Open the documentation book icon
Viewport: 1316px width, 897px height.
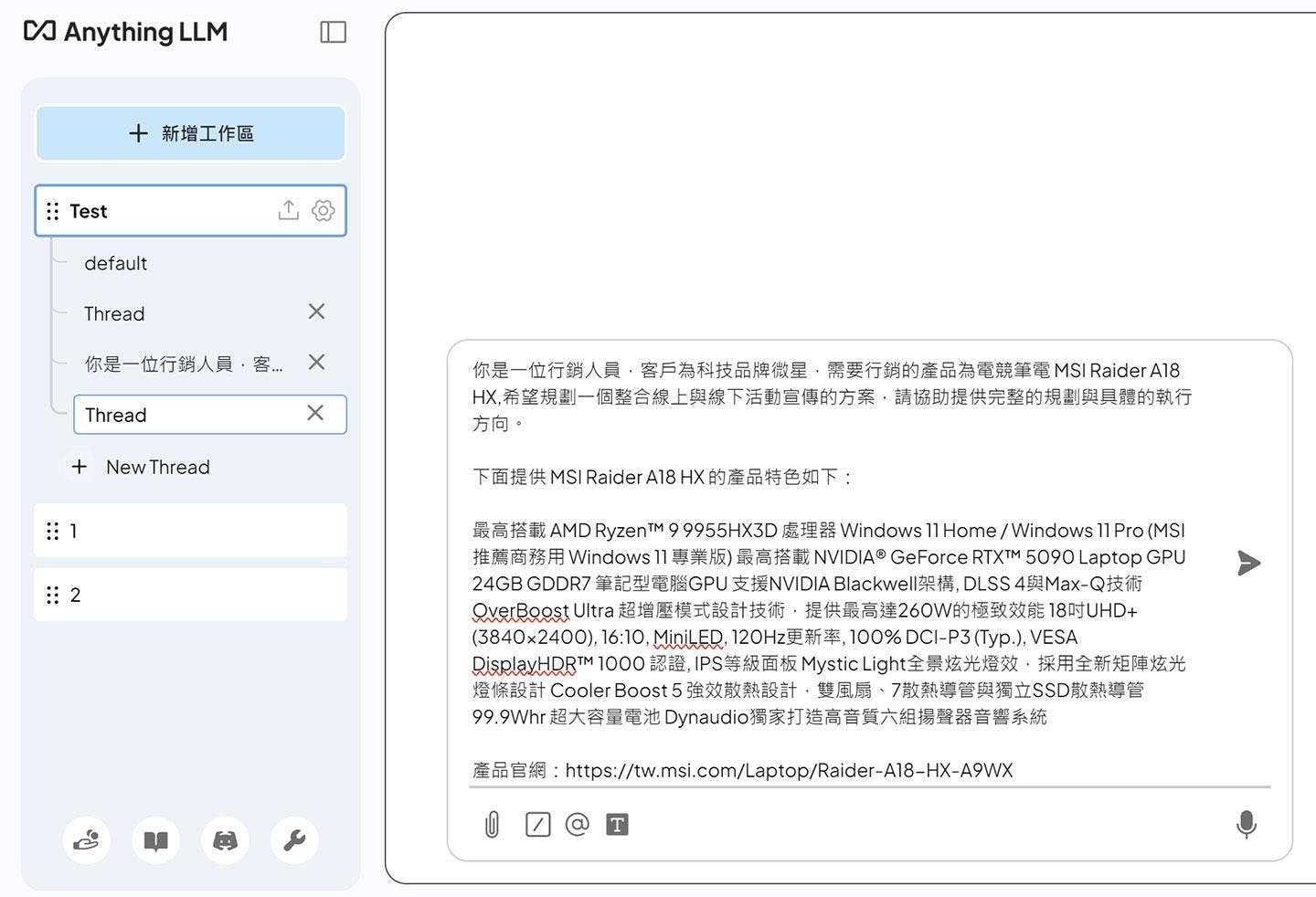[156, 839]
